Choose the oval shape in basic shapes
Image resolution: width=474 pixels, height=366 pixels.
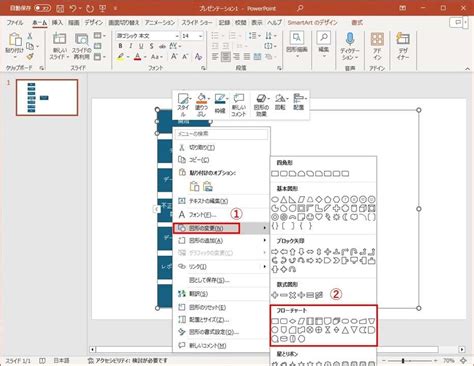275,200
